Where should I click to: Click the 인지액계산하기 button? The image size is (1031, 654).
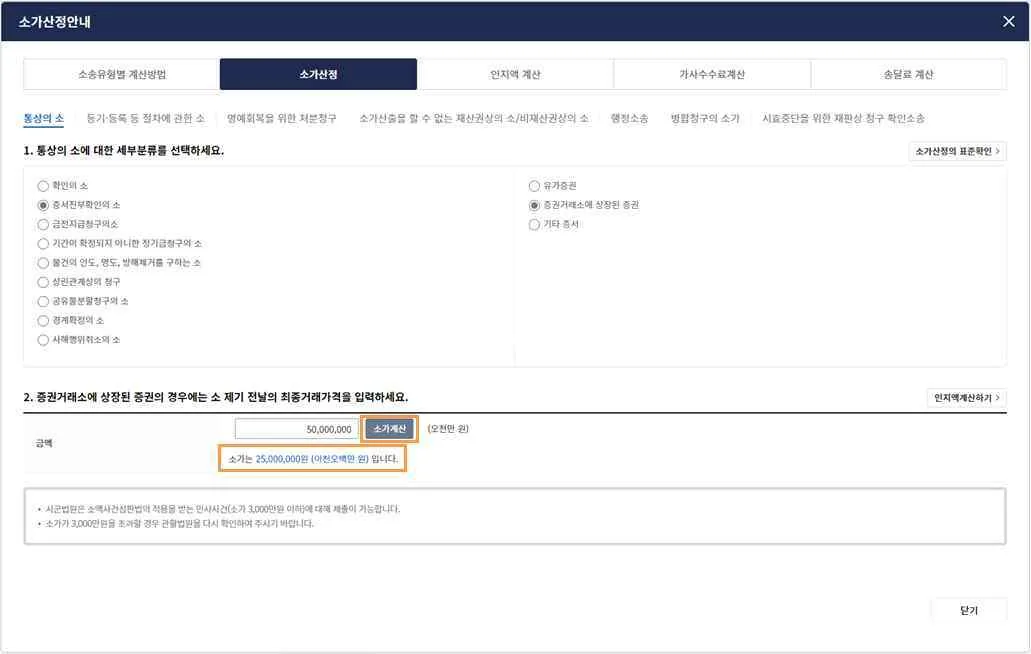967,398
